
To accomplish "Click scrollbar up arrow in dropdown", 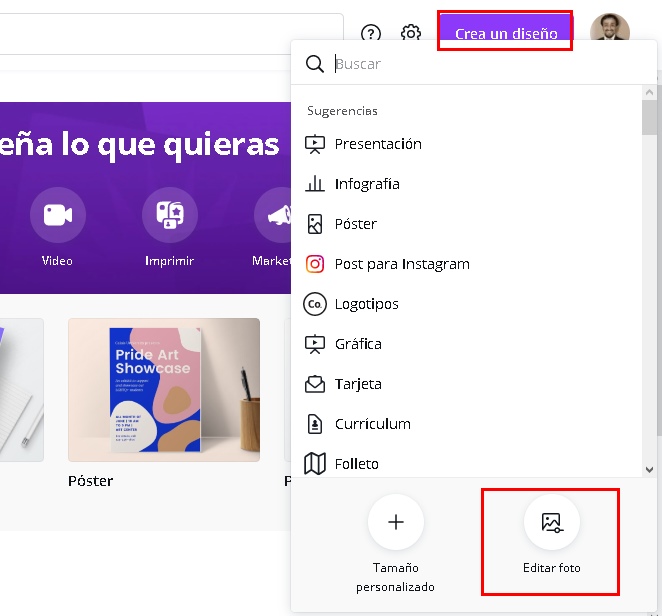I will [649, 92].
